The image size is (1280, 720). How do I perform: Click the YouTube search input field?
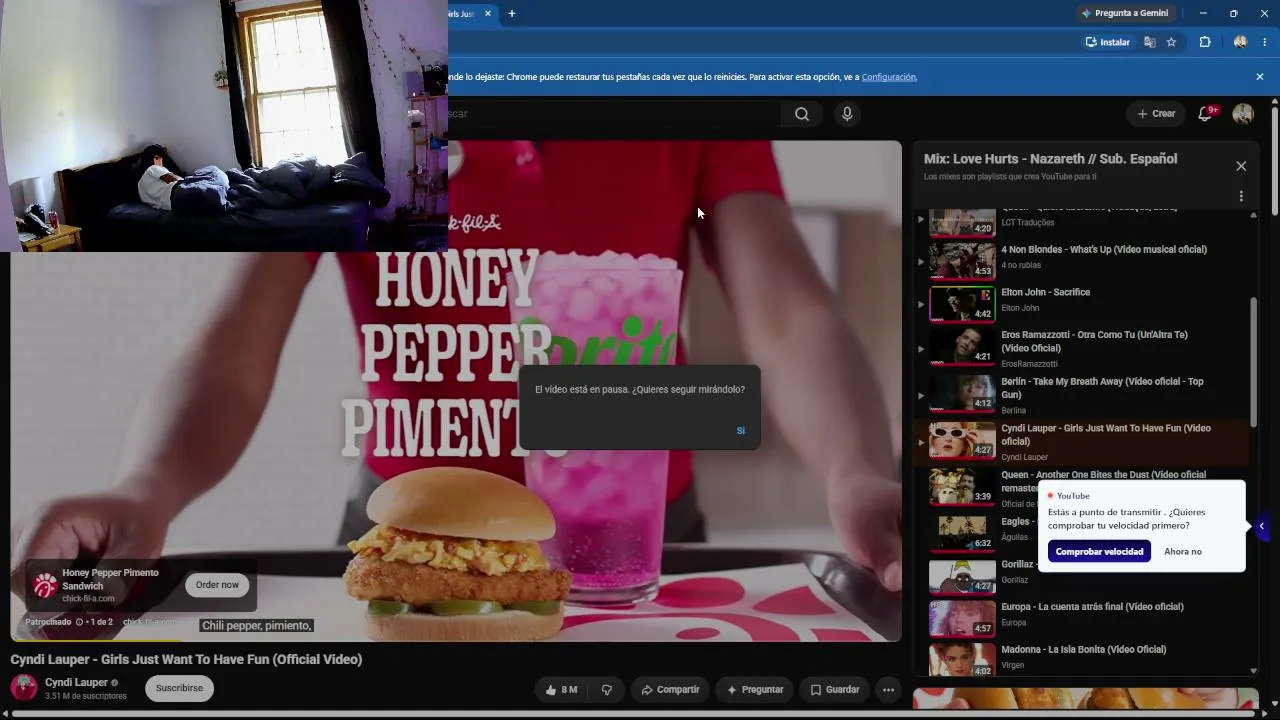614,114
